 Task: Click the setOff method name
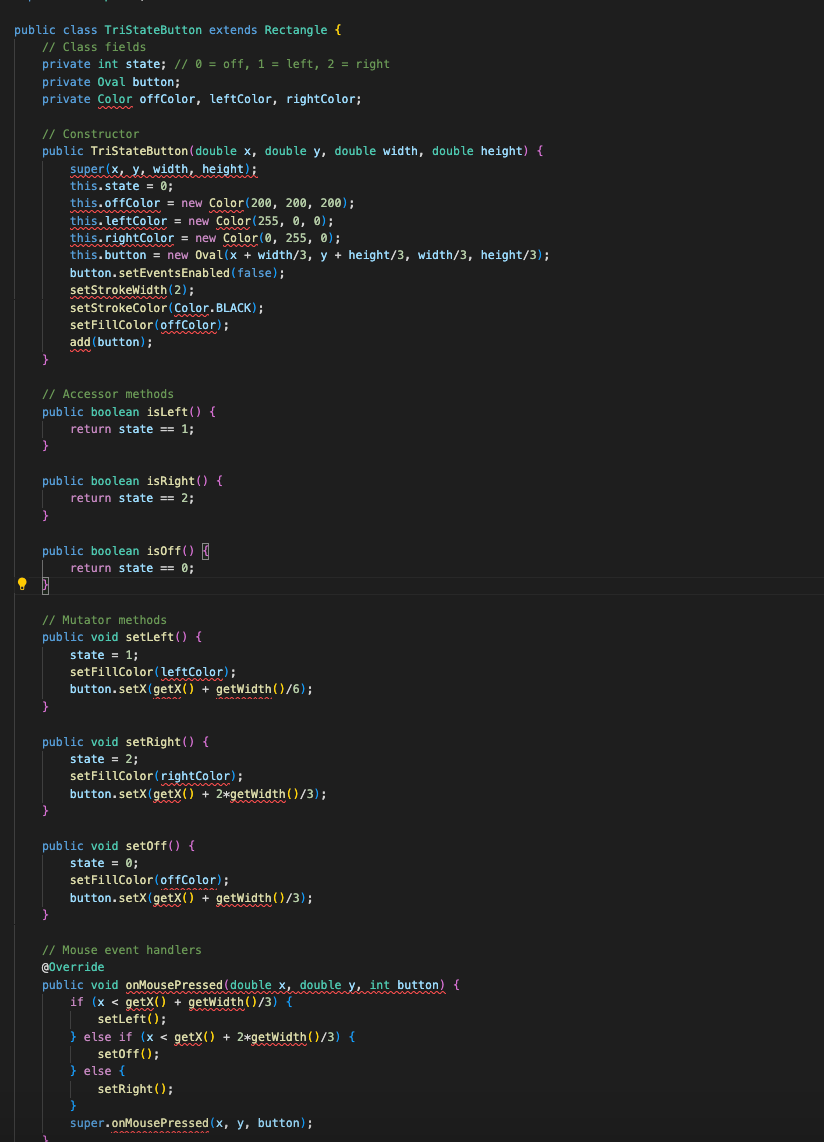tap(148, 845)
